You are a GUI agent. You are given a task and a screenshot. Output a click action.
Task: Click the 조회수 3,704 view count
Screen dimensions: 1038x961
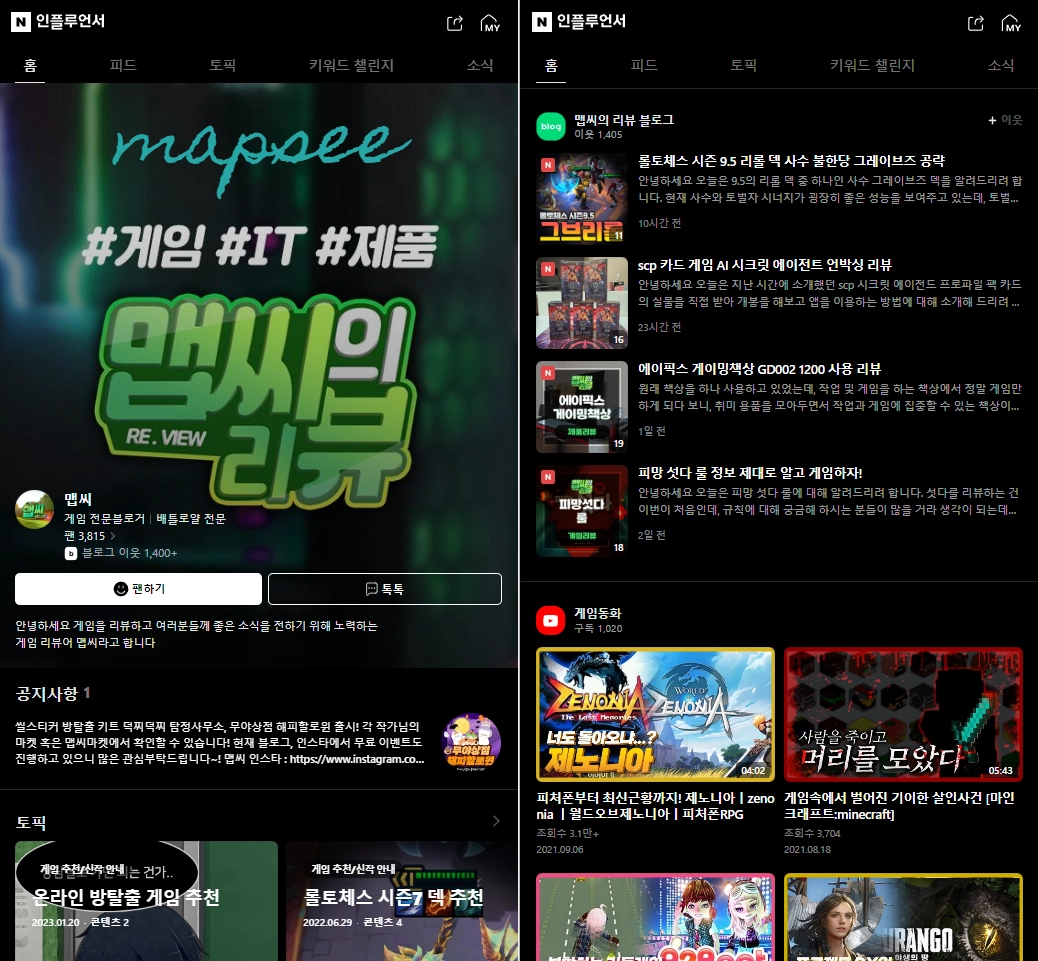click(812, 833)
